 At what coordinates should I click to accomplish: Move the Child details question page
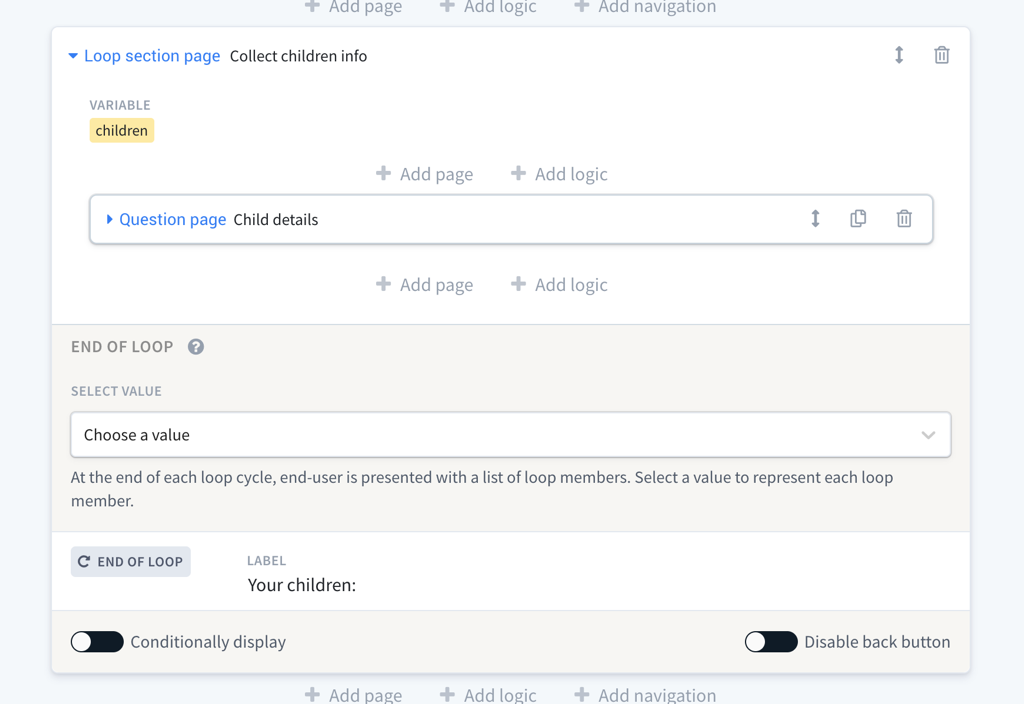815,219
